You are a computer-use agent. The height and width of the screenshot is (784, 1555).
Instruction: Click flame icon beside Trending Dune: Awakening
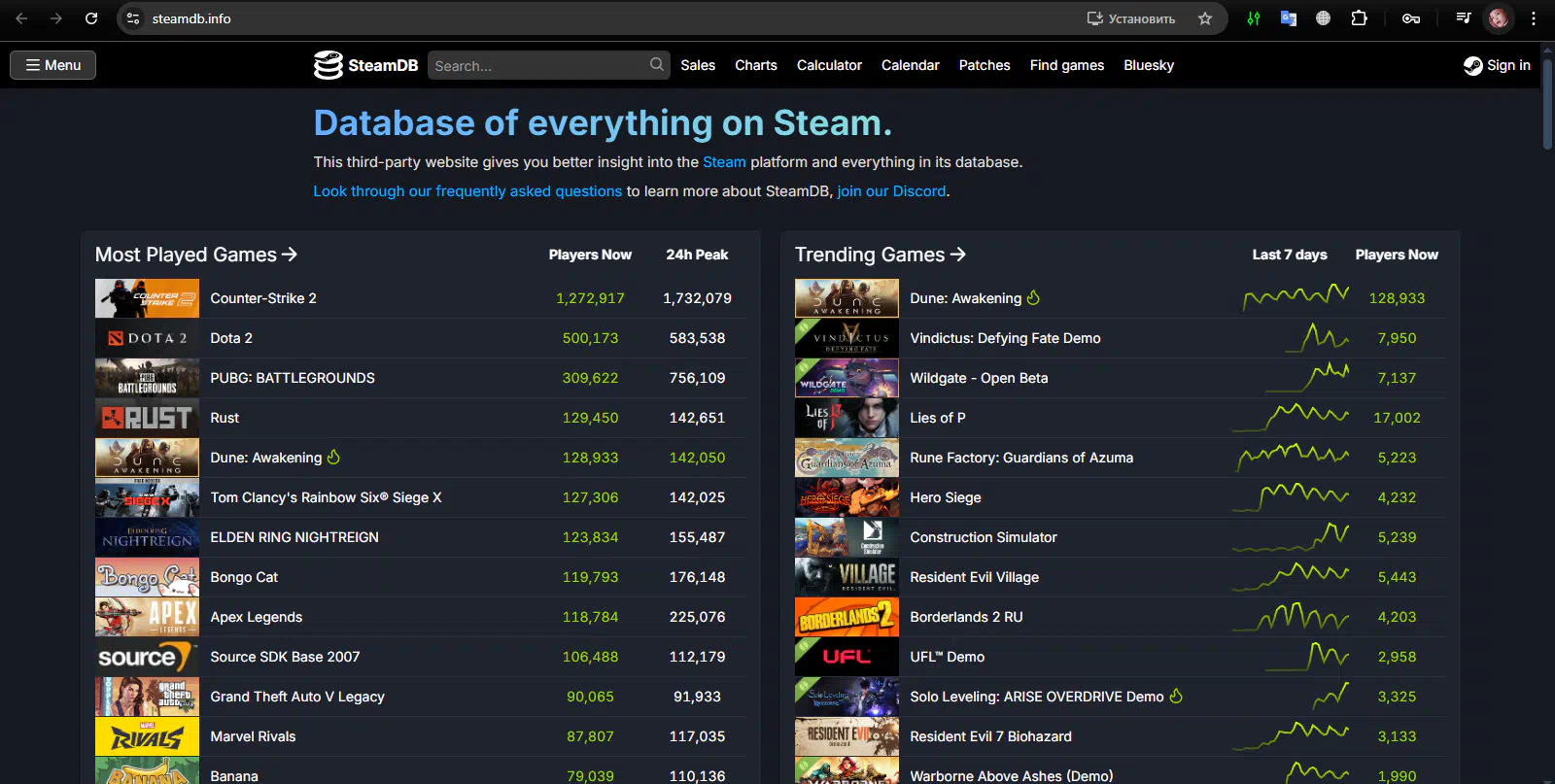1033,297
